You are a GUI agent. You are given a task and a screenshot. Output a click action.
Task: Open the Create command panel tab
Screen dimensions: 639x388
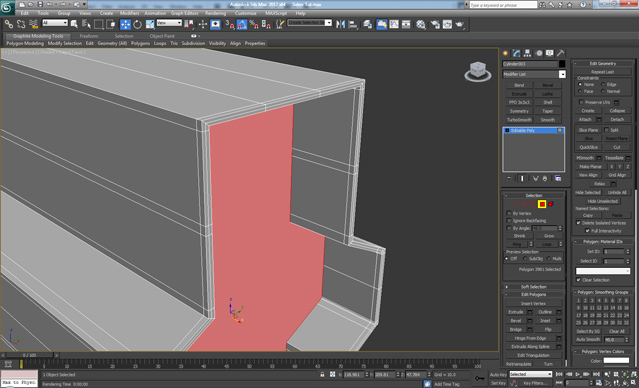(x=506, y=53)
